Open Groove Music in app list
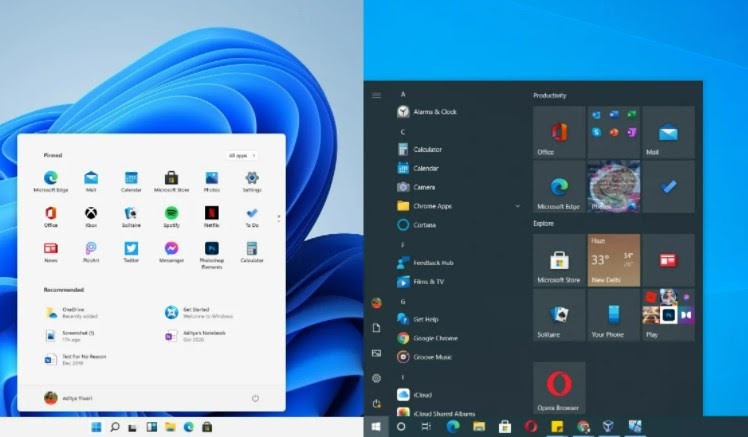 (x=424, y=357)
